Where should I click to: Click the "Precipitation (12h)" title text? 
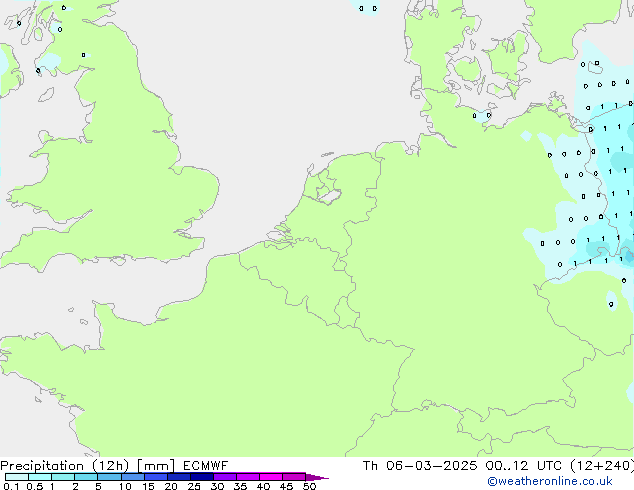pyautogui.click(x=65, y=466)
